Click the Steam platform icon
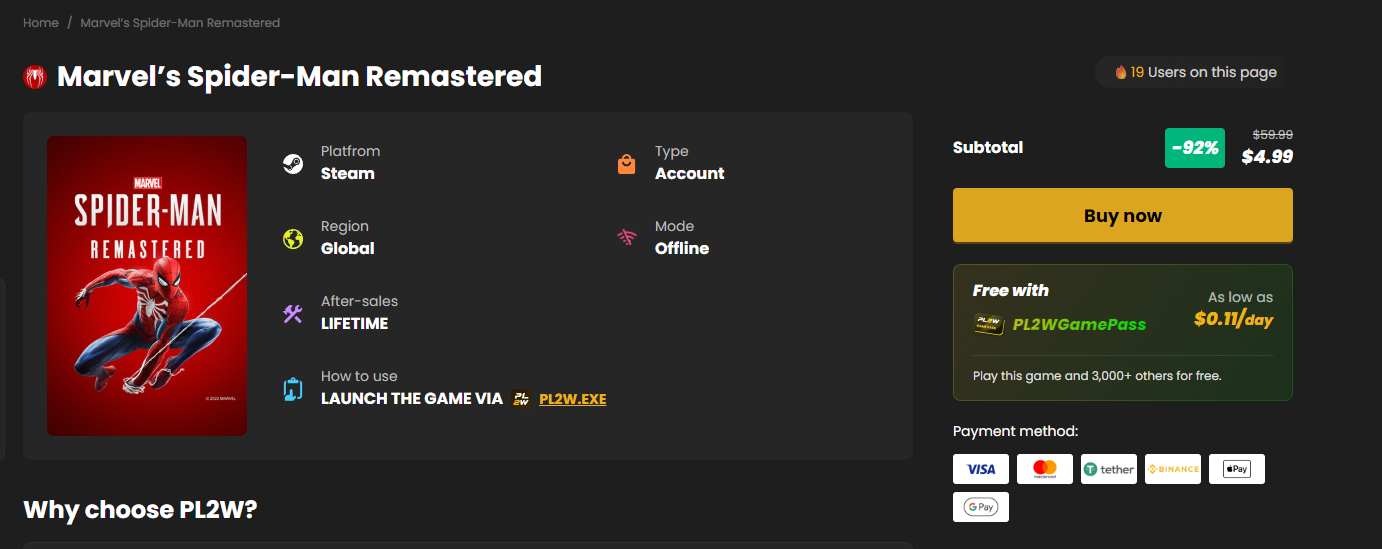Image resolution: width=1382 pixels, height=549 pixels. coord(292,164)
